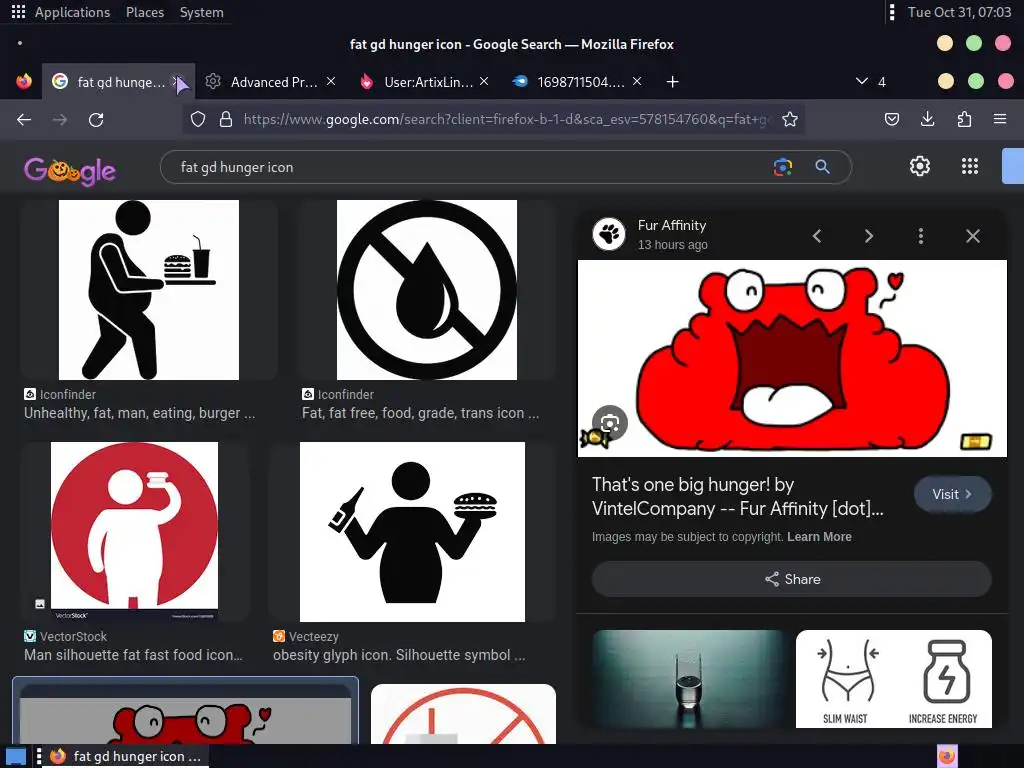This screenshot has width=1024, height=768.
Task: Open the Google apps grid
Action: pos(970,167)
